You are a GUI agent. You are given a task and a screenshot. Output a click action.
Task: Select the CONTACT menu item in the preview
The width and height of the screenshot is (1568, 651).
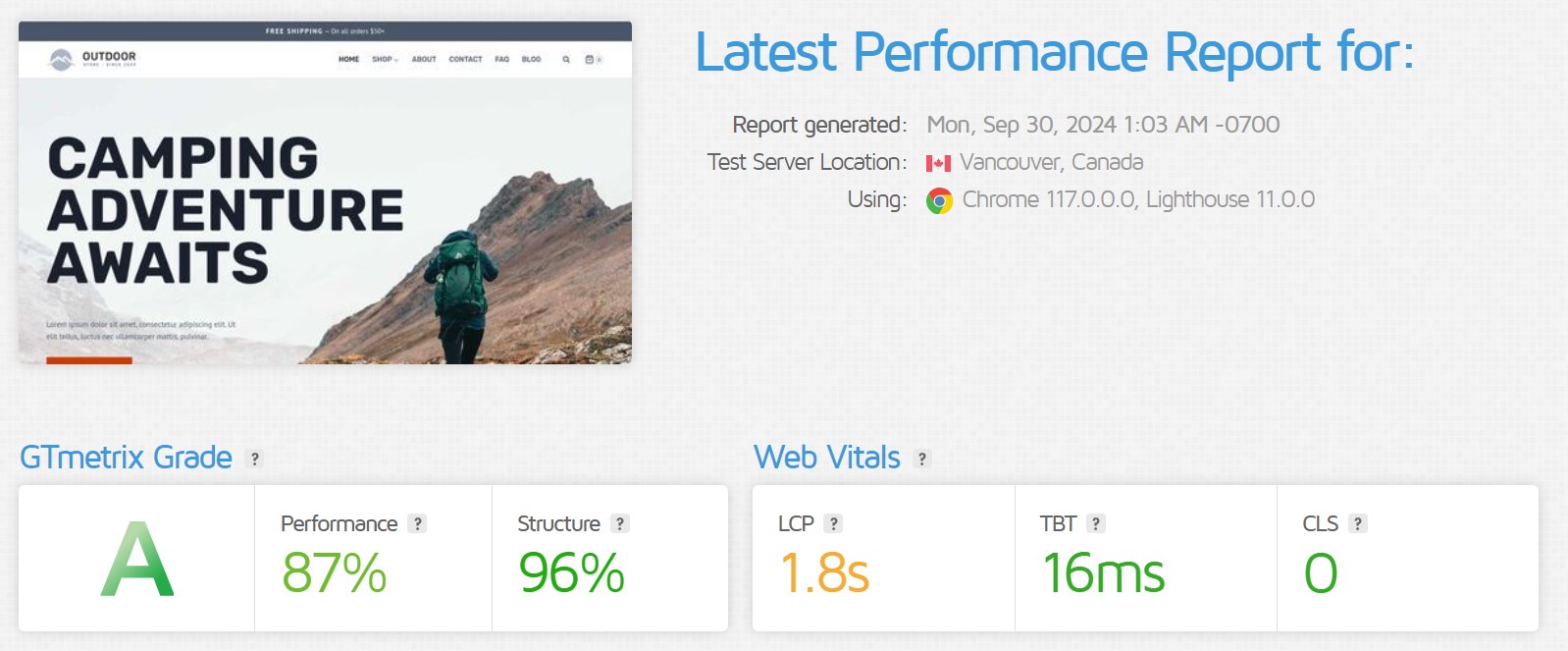point(465,60)
